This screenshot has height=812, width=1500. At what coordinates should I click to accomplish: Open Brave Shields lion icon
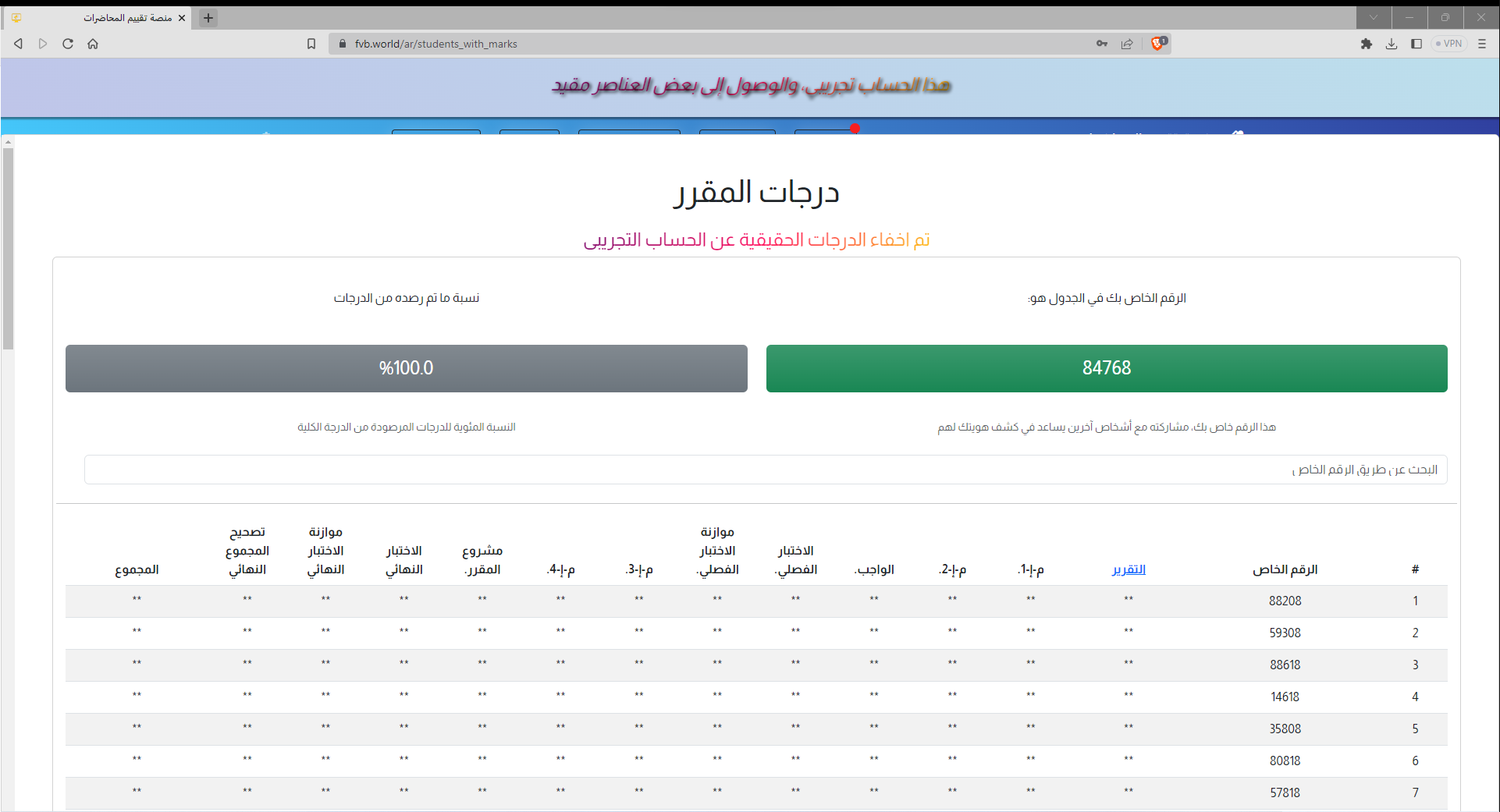[x=1158, y=44]
